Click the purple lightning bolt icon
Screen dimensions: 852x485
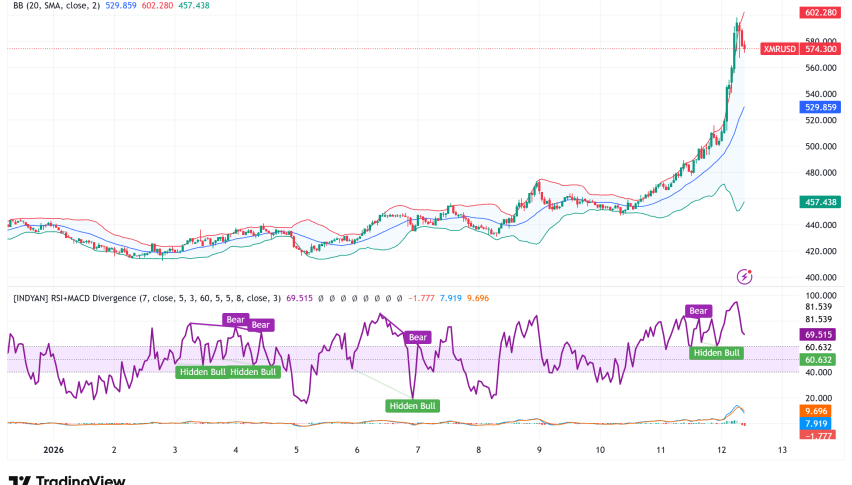coord(744,275)
